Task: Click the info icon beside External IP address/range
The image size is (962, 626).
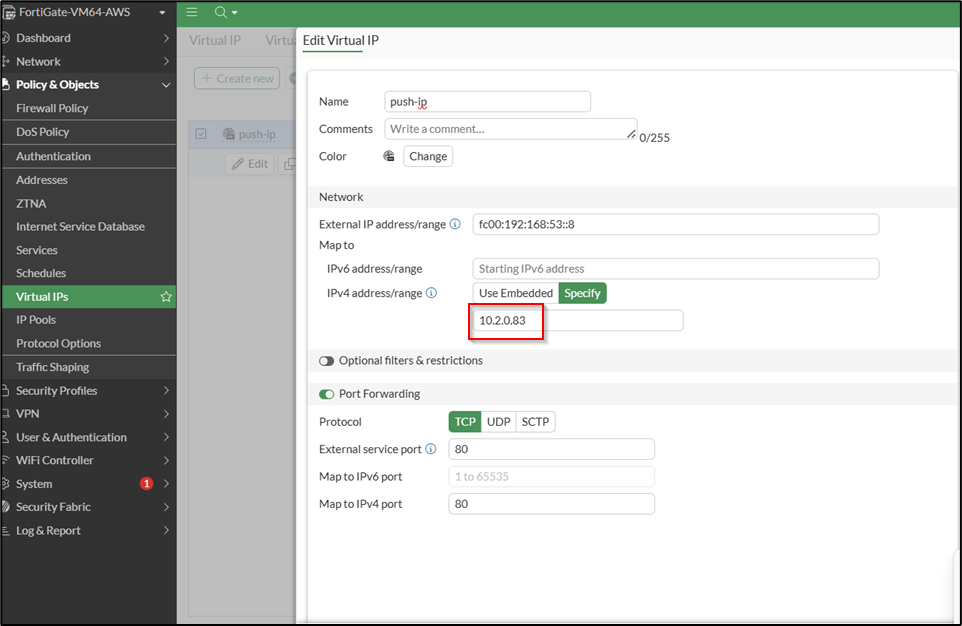Action: pos(456,223)
